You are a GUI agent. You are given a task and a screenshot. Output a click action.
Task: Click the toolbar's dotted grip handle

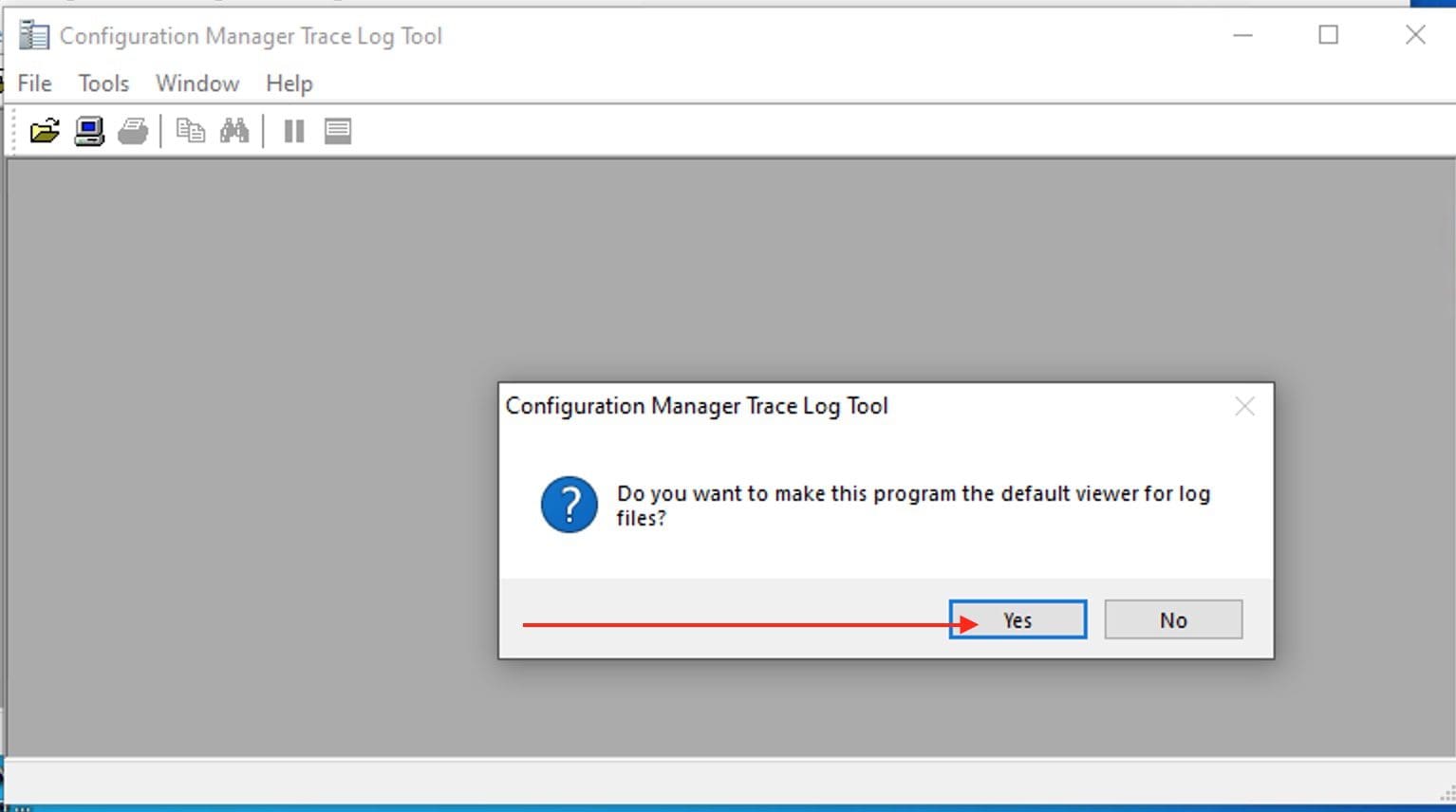14,131
